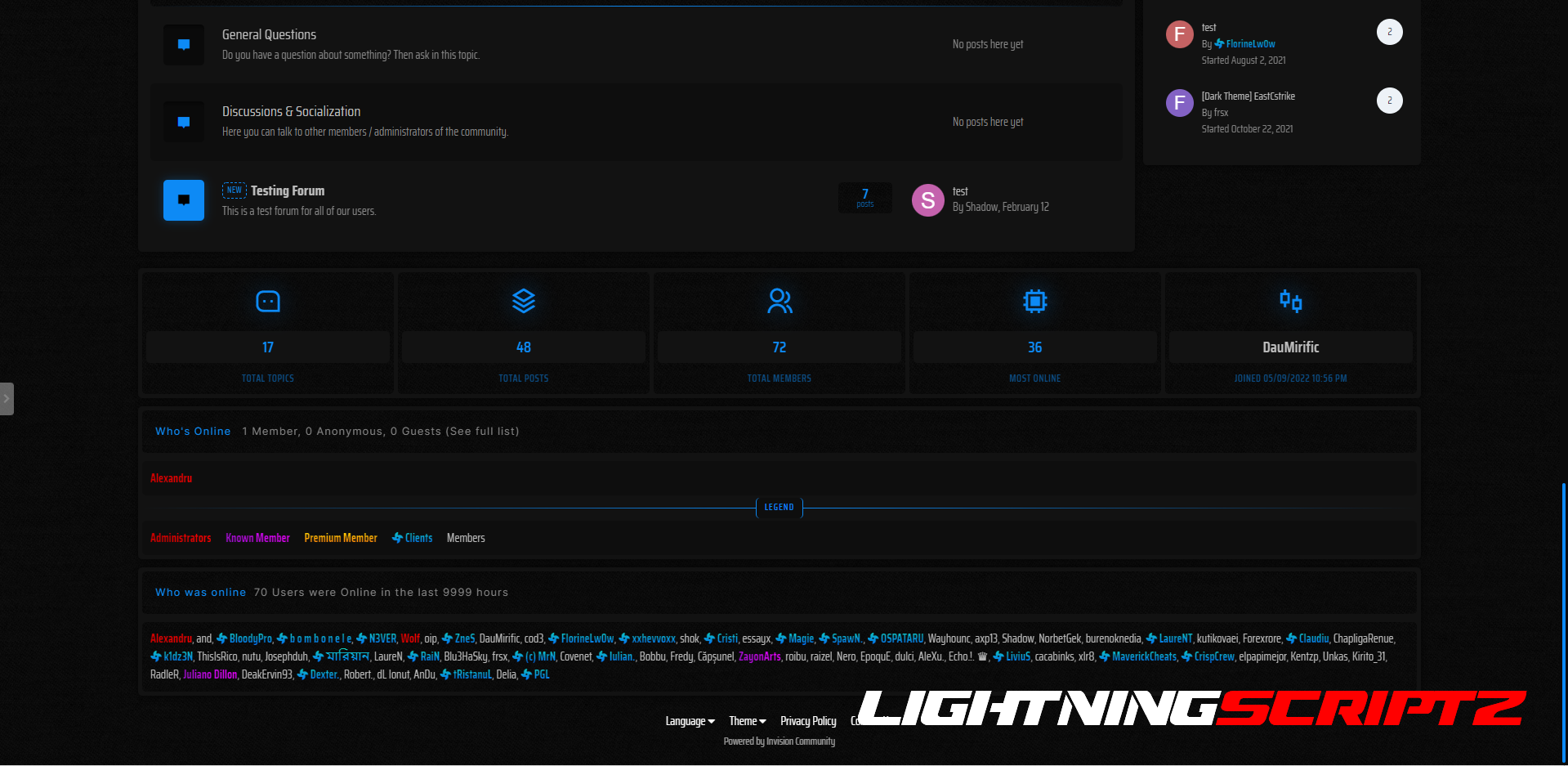Click the Most Online chip icon
This screenshot has height=766, width=1568.
coord(1035,302)
